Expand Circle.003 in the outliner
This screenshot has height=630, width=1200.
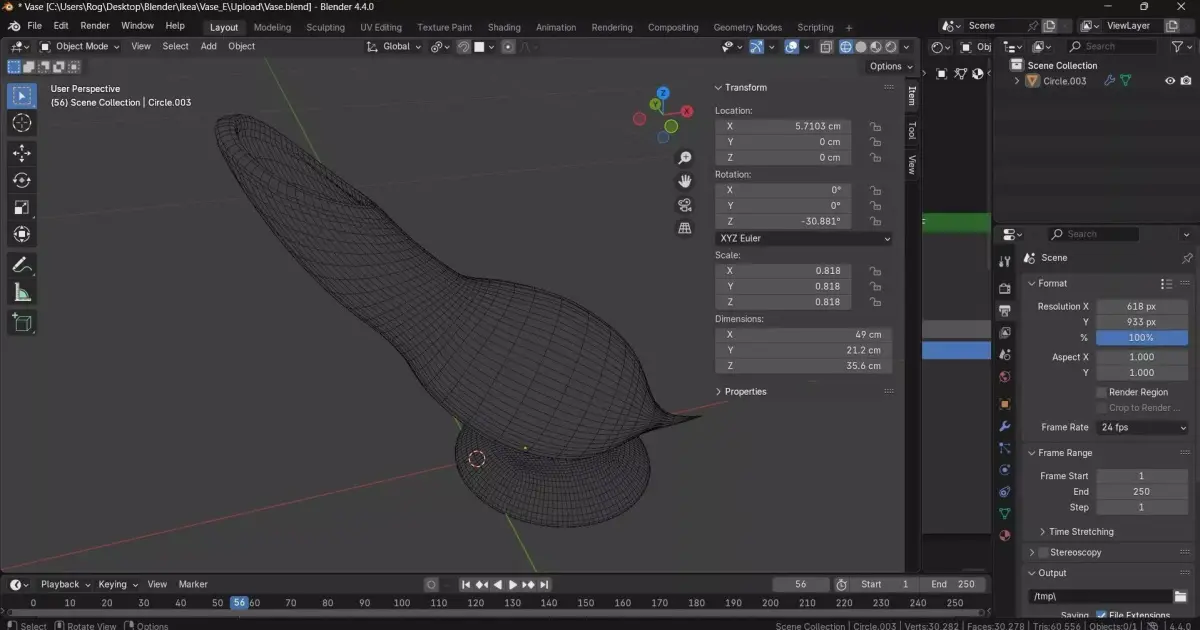click(x=1018, y=81)
